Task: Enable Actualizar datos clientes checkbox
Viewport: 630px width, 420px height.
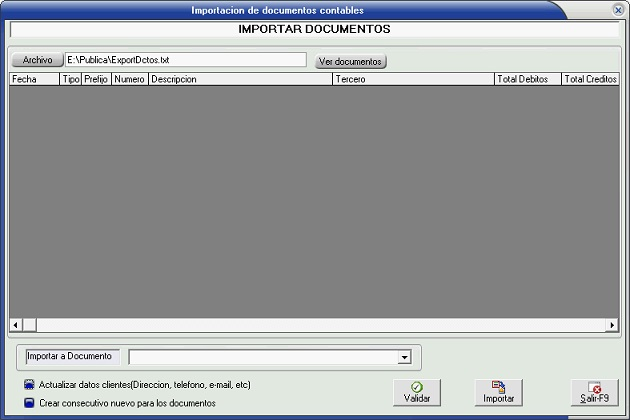Action: 29,385
